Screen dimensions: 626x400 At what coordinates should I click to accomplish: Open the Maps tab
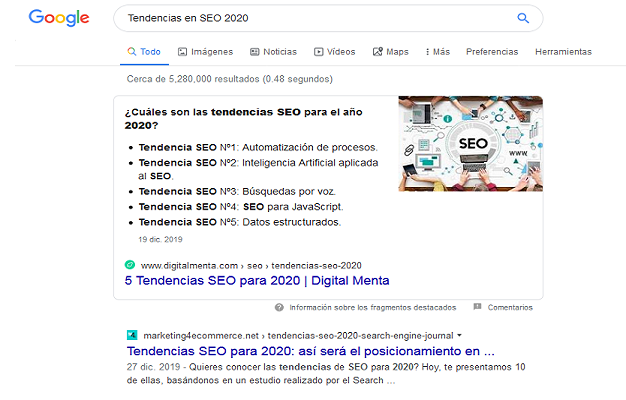click(390, 51)
